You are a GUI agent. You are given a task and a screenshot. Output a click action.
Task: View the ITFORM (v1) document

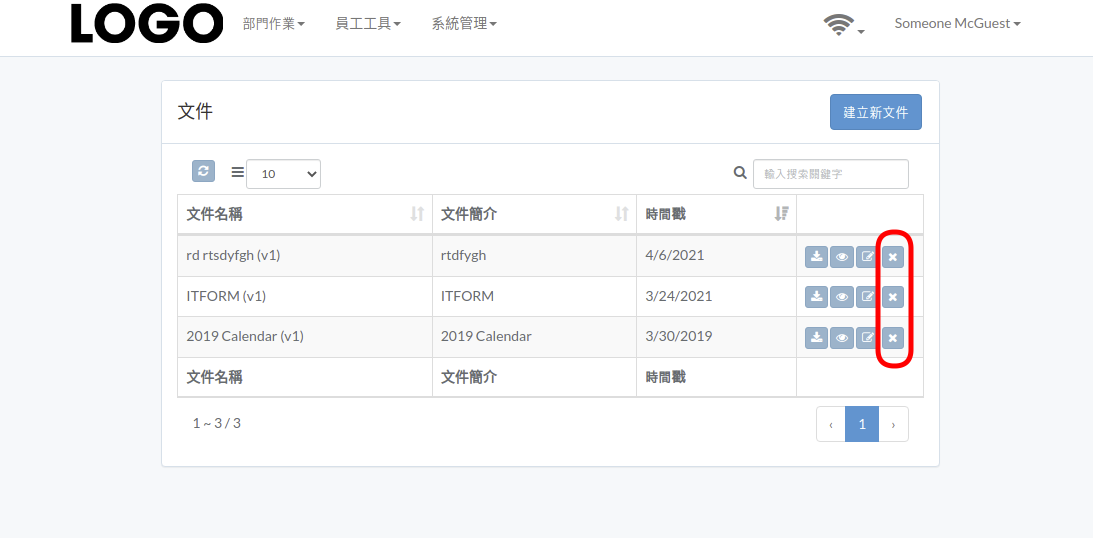(x=842, y=298)
